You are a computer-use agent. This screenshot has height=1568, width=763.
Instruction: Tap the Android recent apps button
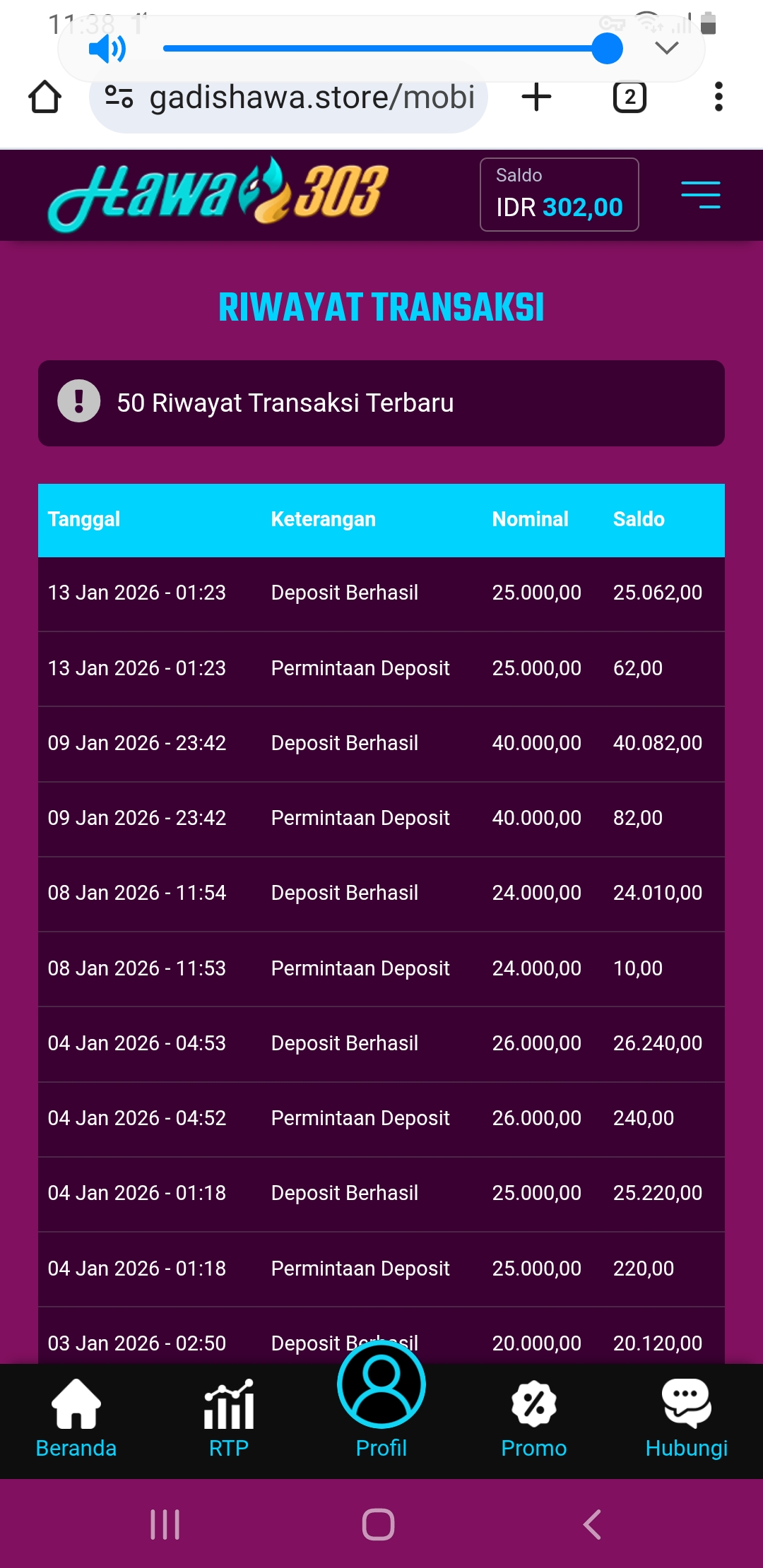tap(165, 1524)
